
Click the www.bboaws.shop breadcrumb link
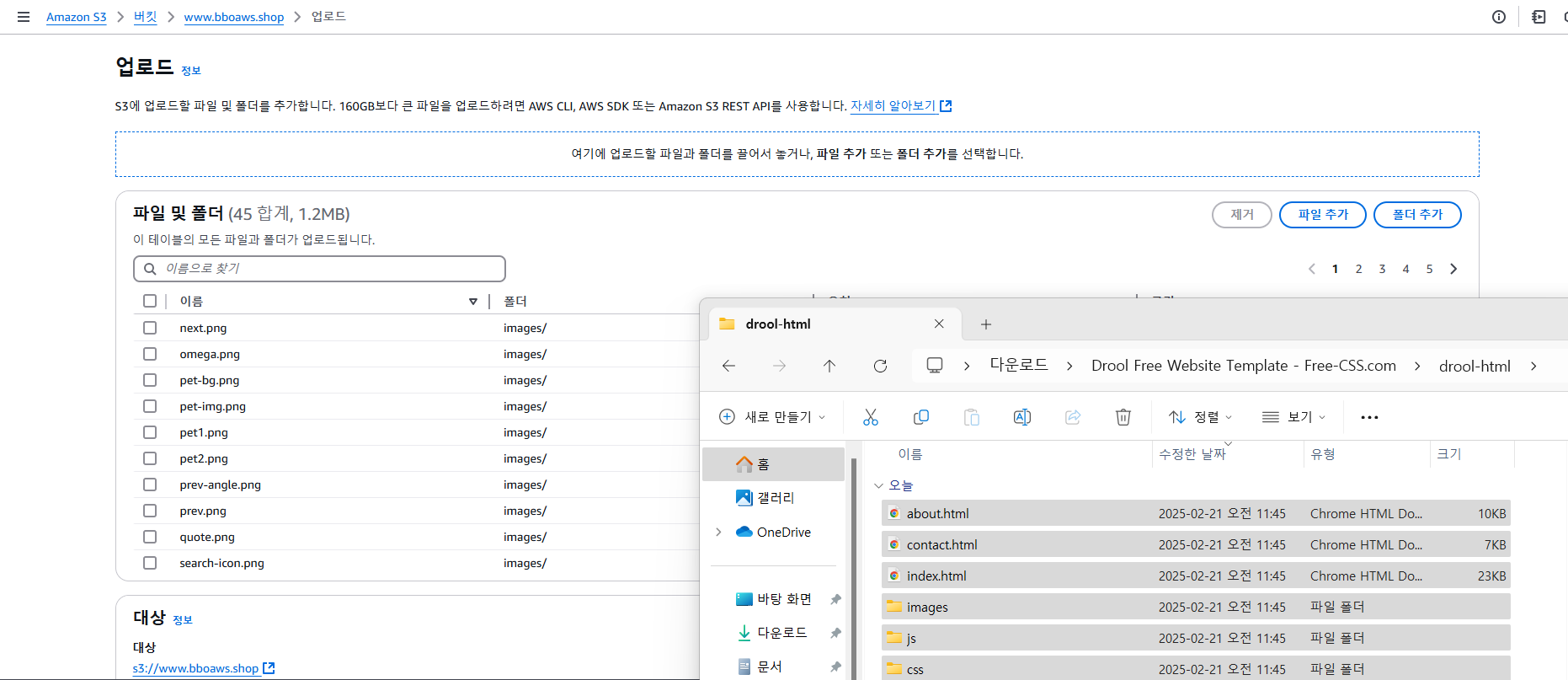point(234,17)
